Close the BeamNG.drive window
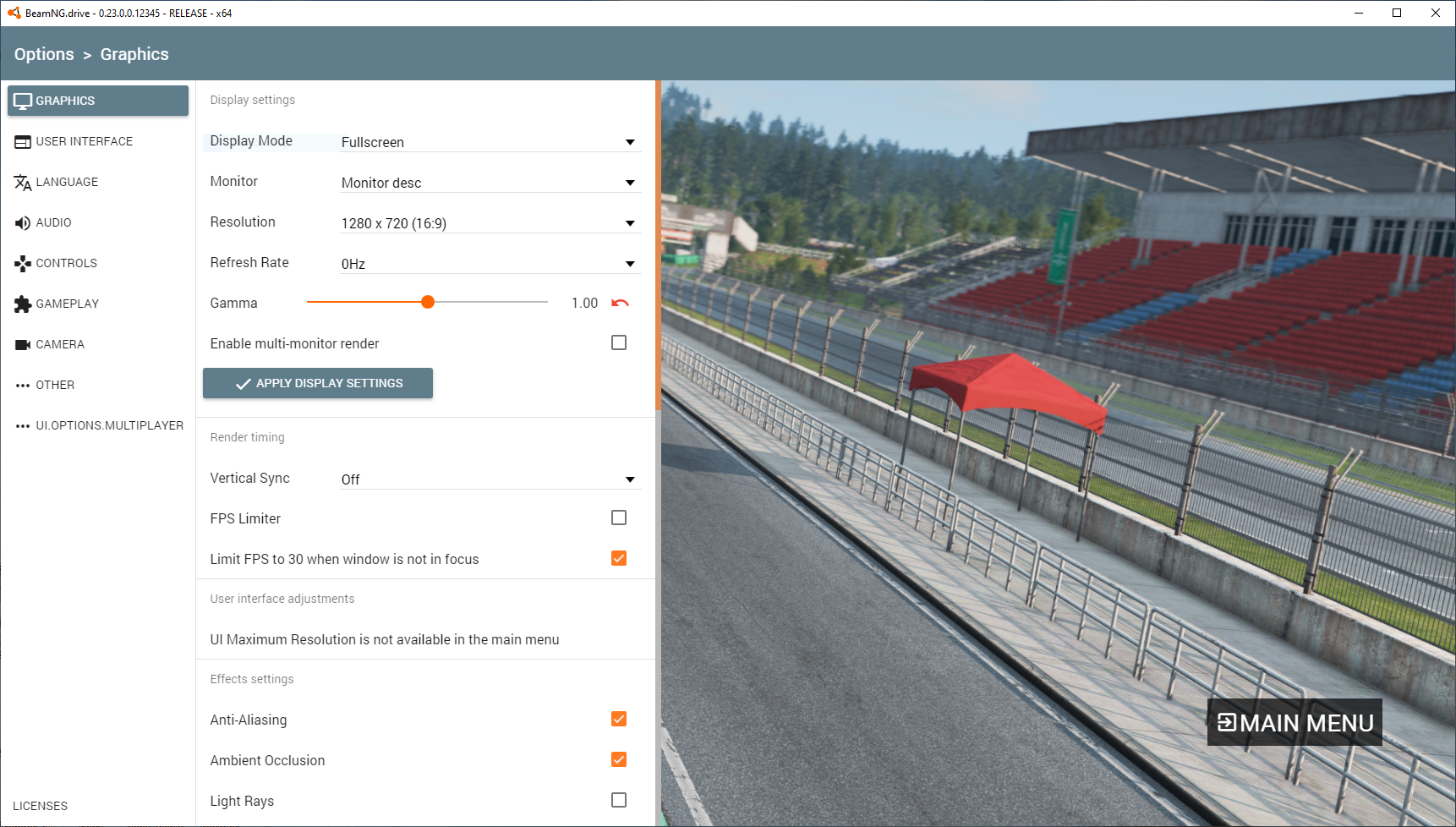 (x=1436, y=13)
